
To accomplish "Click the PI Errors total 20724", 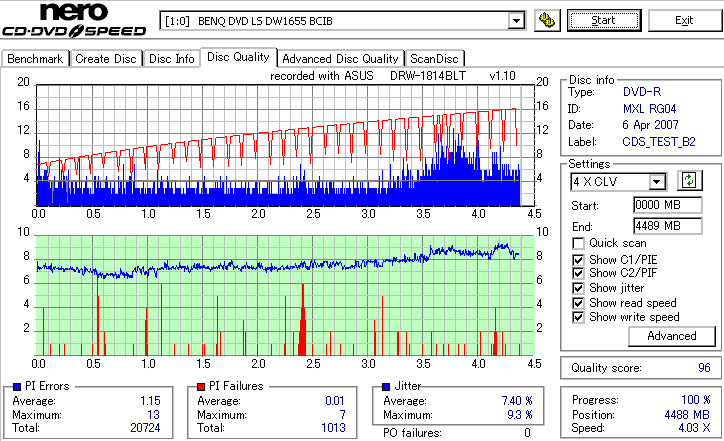I will pyautogui.click(x=145, y=428).
